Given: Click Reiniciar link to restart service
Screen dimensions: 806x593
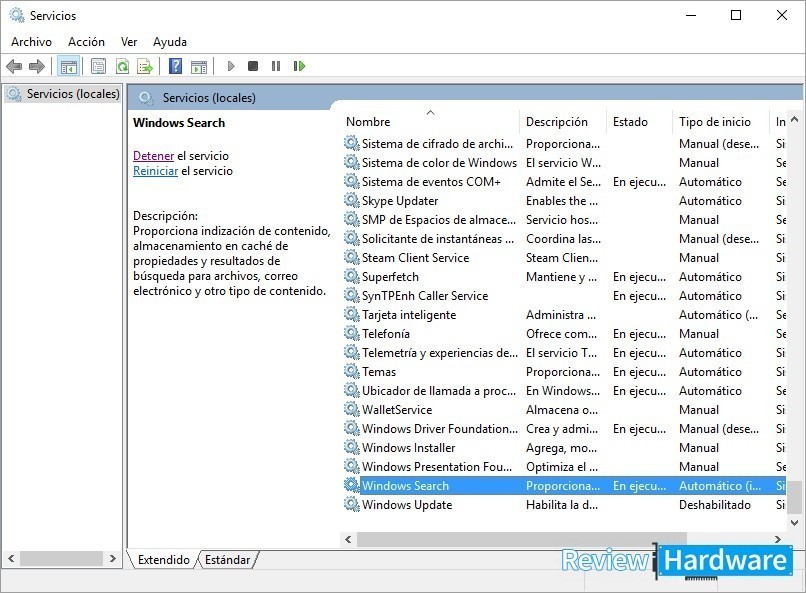Looking at the screenshot, I should click(x=155, y=171).
